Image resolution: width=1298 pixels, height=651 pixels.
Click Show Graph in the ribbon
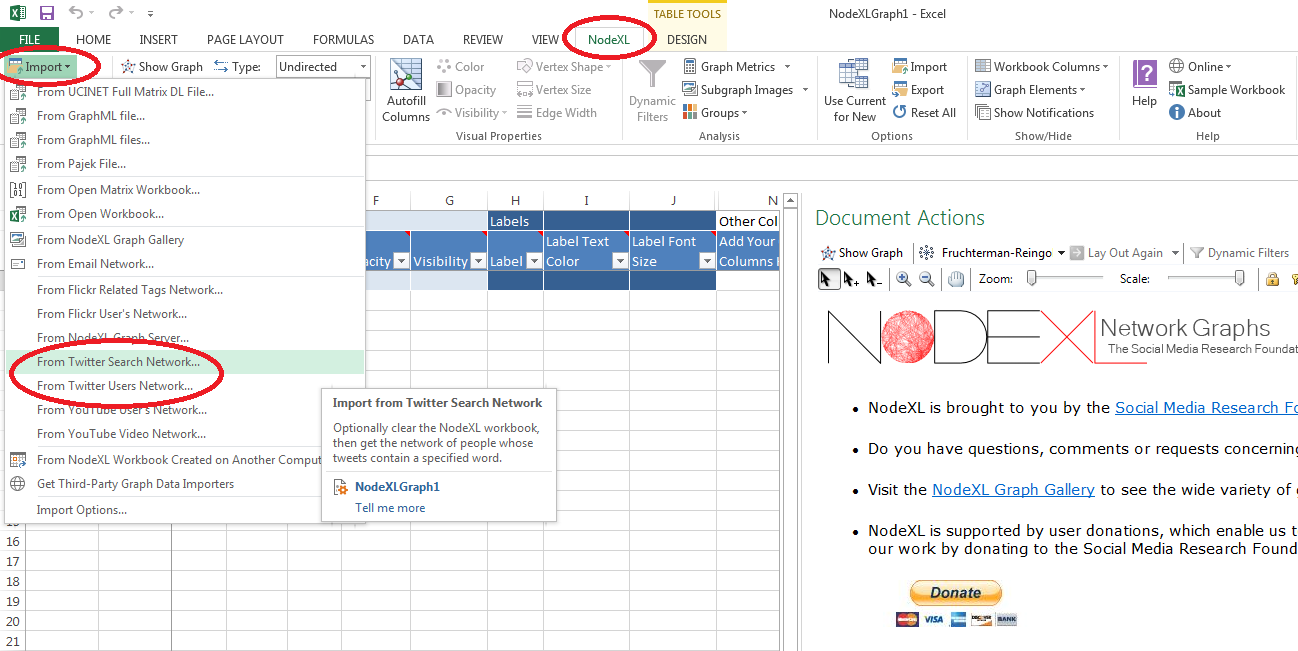(x=162, y=67)
